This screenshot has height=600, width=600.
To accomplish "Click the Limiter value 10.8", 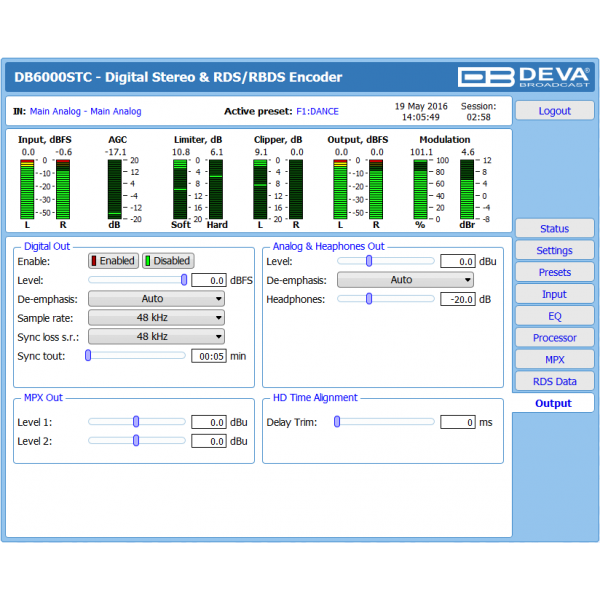I will (x=181, y=152).
